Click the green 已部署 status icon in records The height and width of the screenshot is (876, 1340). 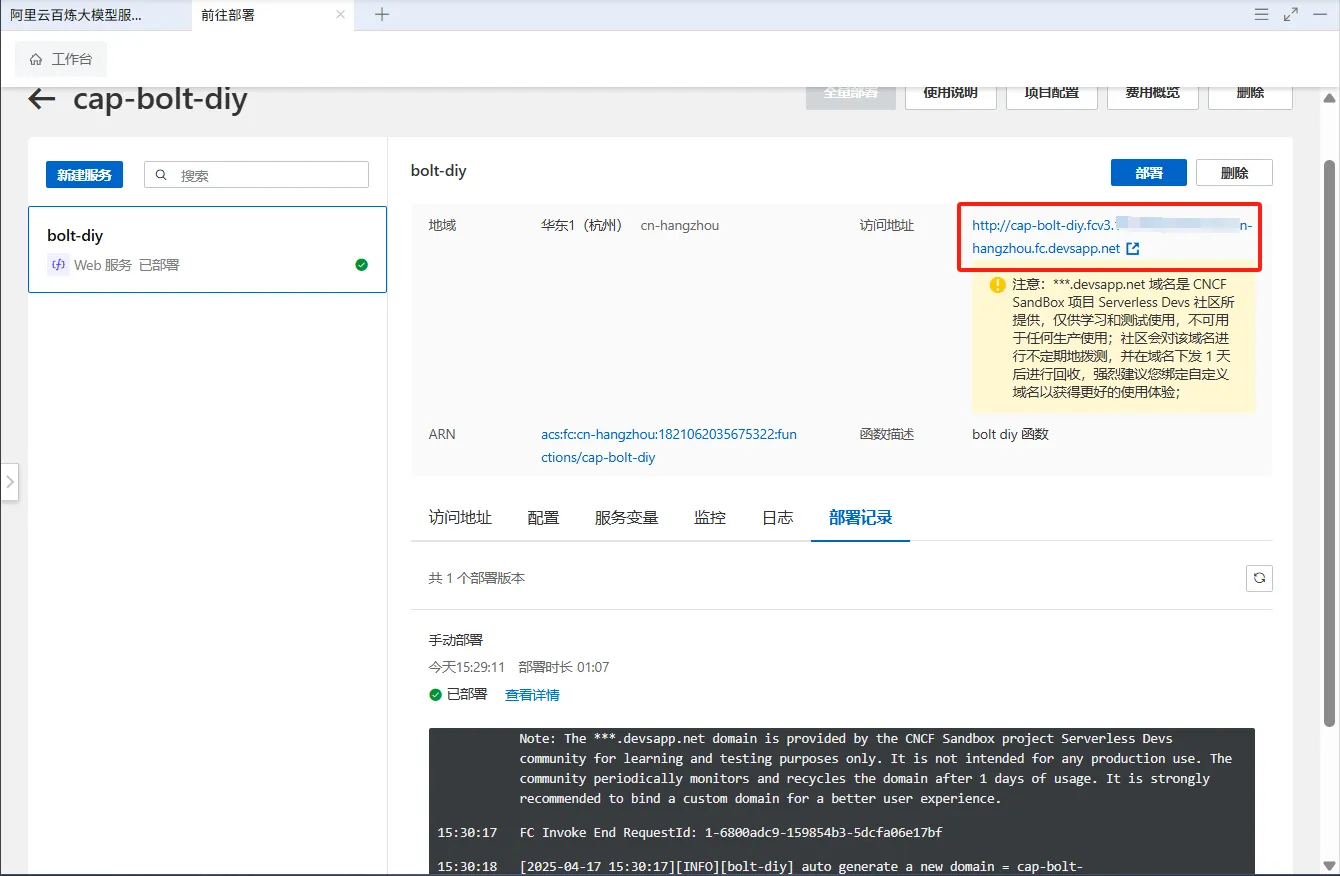[x=435, y=695]
